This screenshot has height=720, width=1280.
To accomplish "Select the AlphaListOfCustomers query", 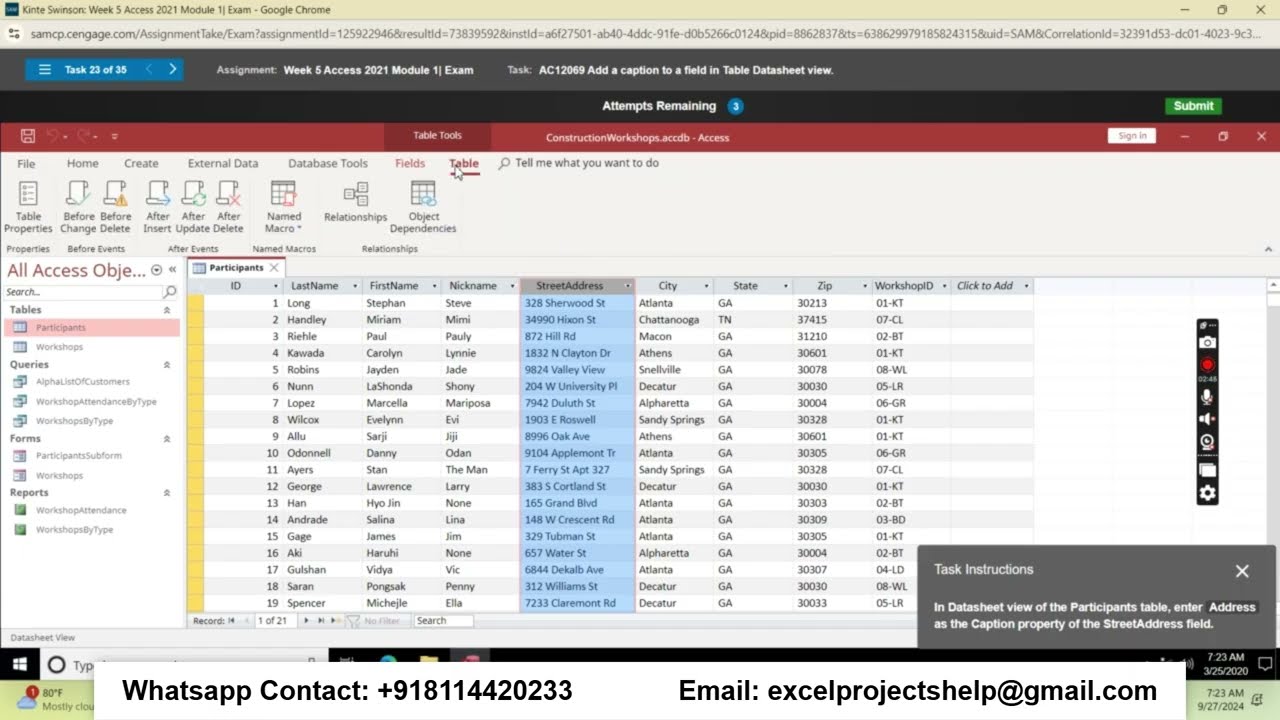I will click(82, 382).
